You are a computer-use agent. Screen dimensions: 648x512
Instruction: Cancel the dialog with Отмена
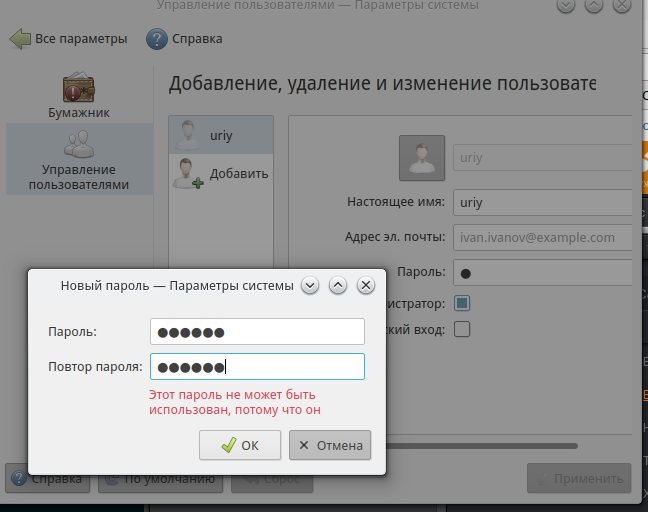(330, 445)
